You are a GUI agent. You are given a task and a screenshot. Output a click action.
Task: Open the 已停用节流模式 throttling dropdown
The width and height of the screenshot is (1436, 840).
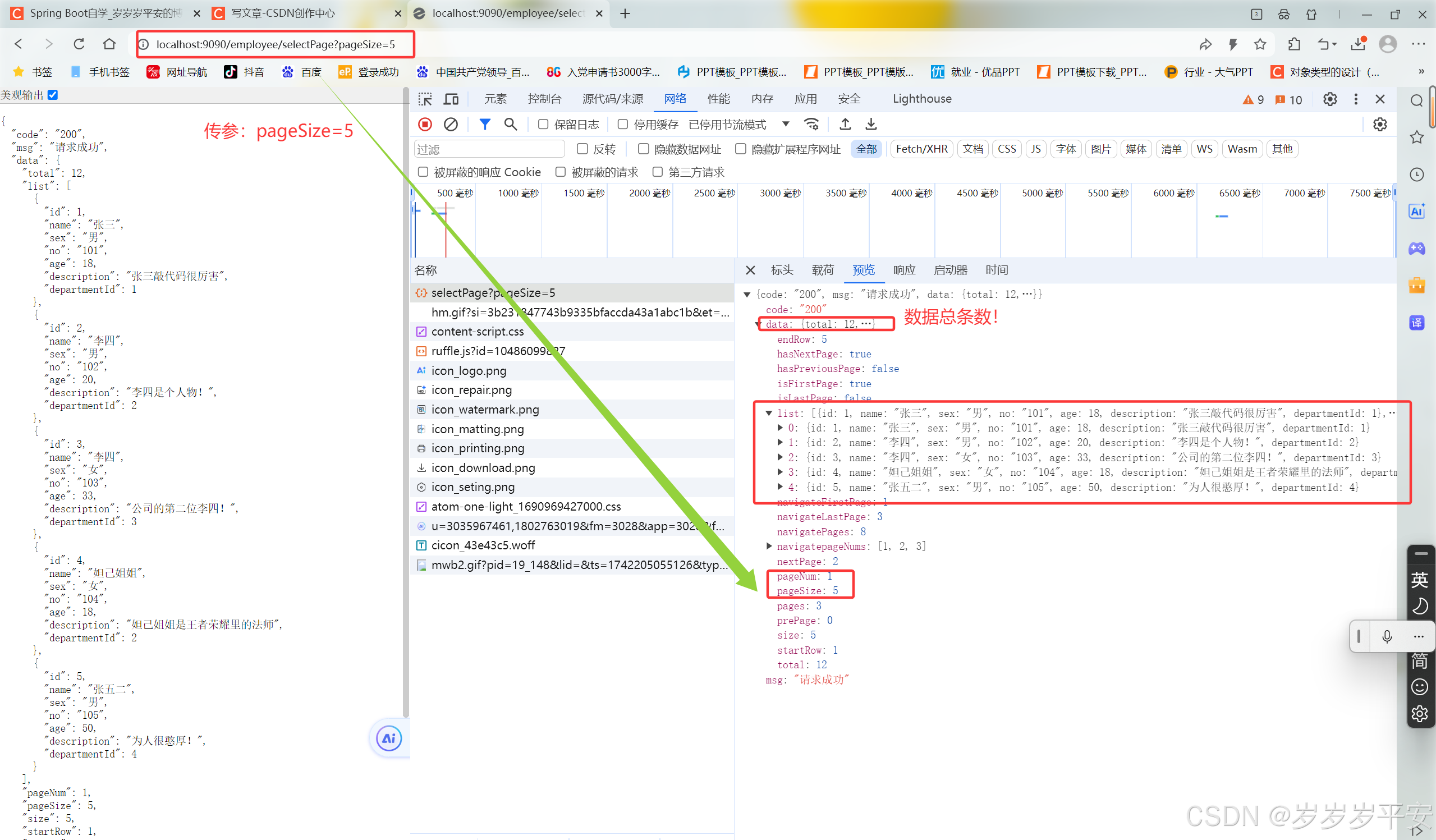[786, 124]
